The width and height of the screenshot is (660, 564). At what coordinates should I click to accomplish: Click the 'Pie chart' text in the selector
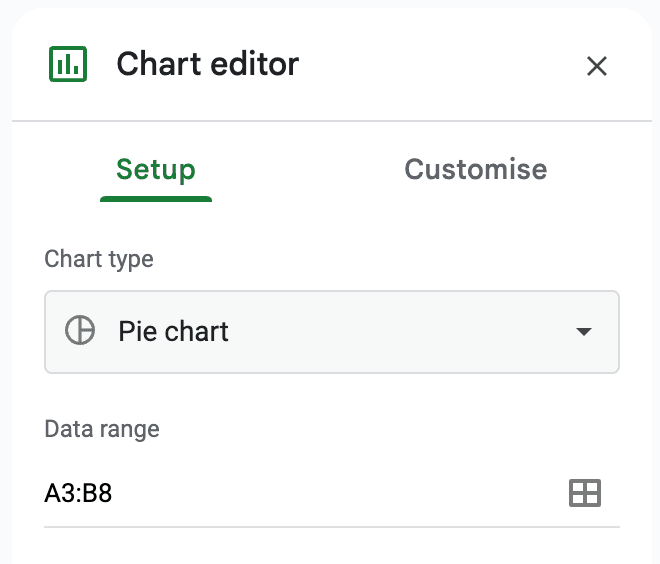click(x=173, y=331)
